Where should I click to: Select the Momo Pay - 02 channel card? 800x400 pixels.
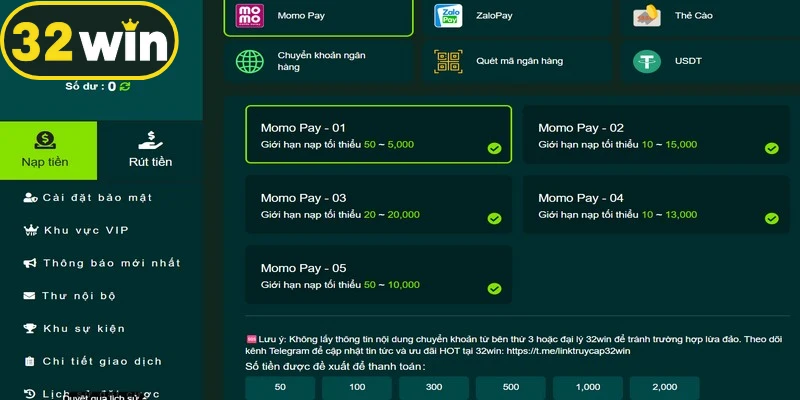(x=656, y=135)
